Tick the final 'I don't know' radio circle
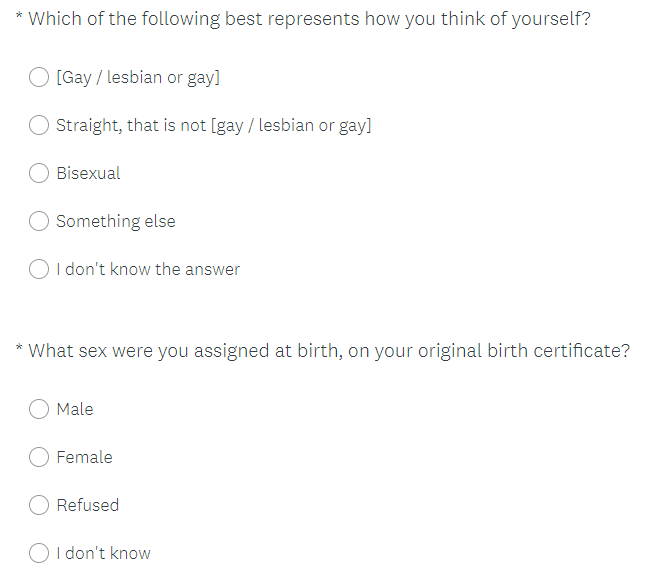This screenshot has width=651, height=588. click(x=39, y=553)
